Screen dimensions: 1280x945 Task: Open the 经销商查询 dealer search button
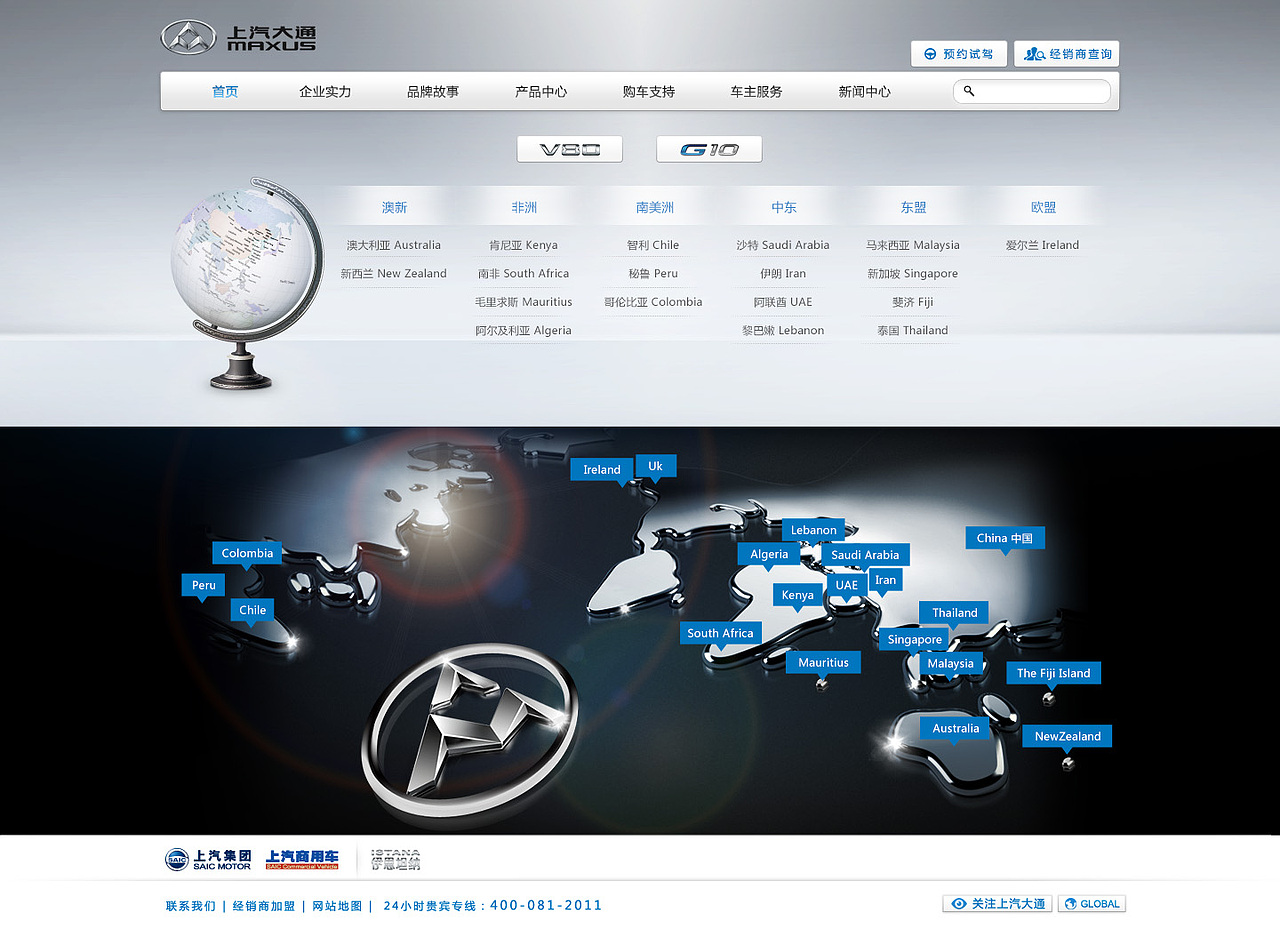point(1066,54)
